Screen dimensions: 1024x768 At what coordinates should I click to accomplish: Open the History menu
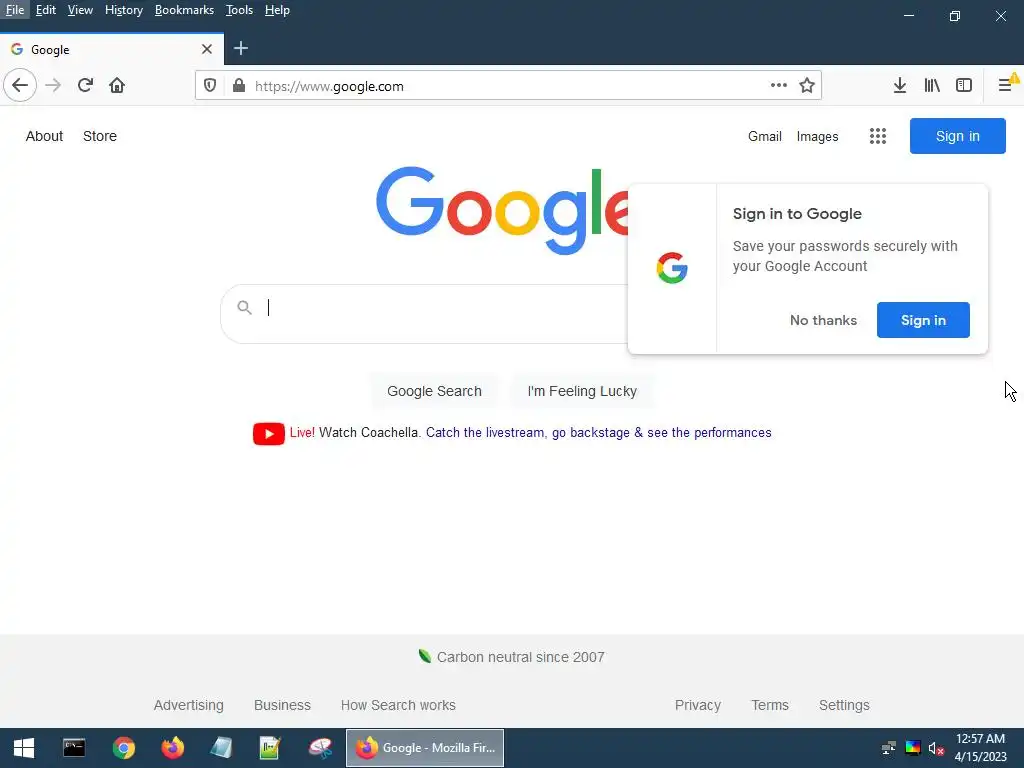tap(123, 10)
